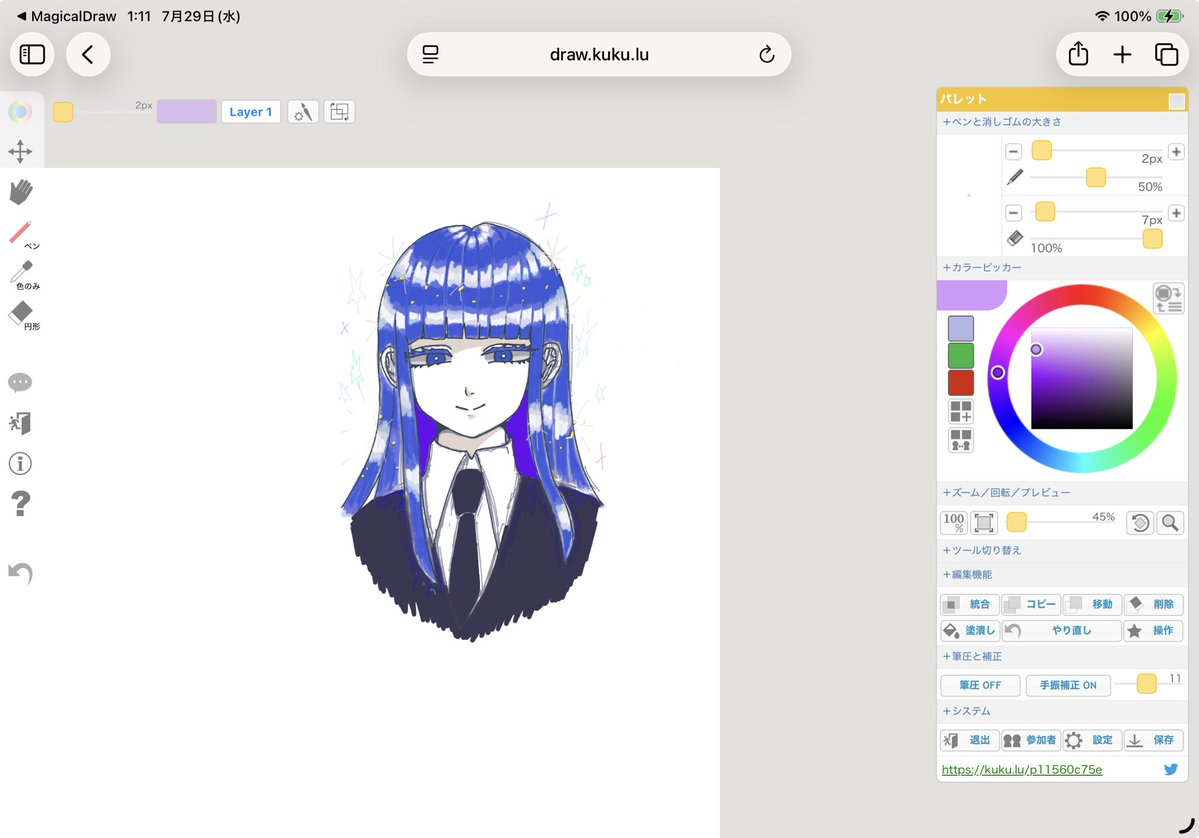
Task: Open the help question mark
Action: pos(21,503)
